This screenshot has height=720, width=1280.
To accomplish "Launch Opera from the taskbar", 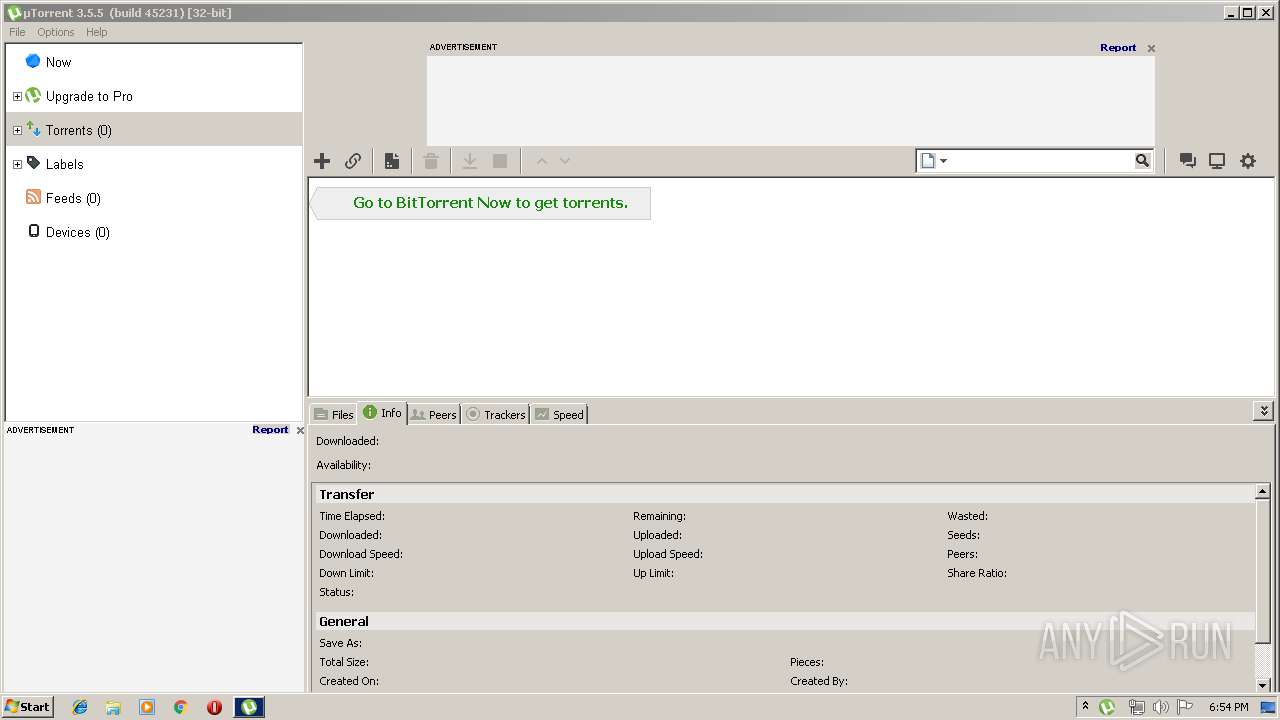I will click(x=214, y=707).
